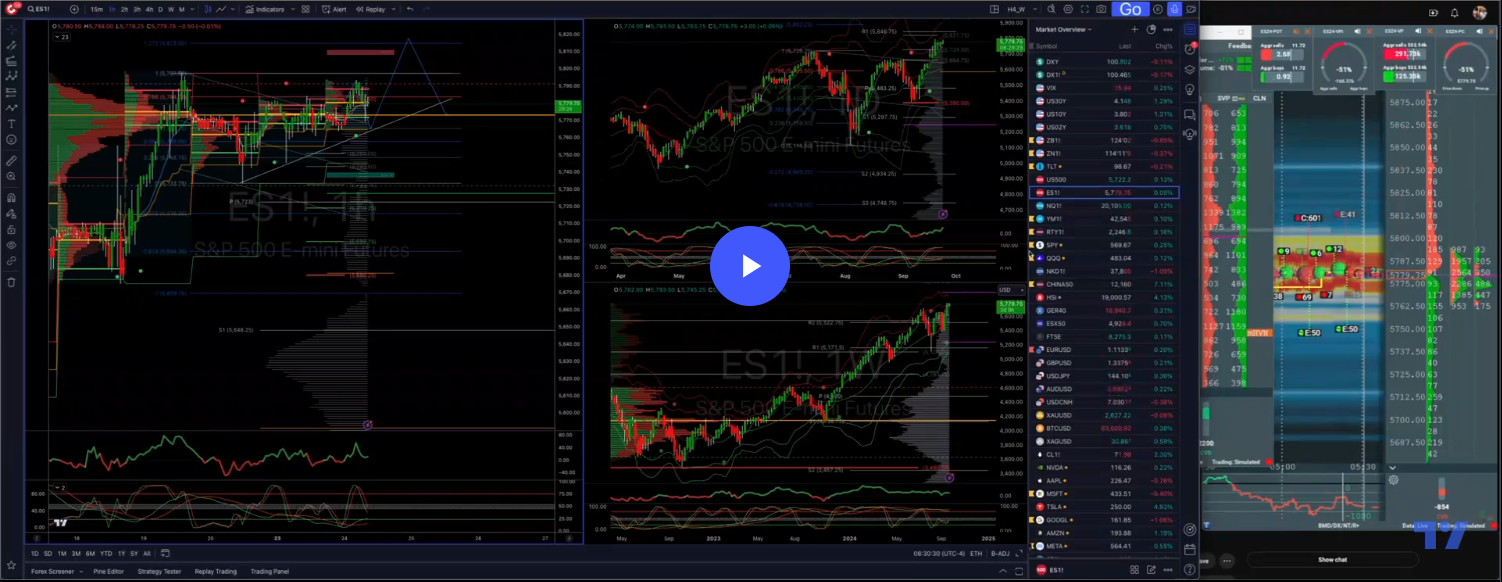Set chart range to All

pyautogui.click(x=147, y=554)
